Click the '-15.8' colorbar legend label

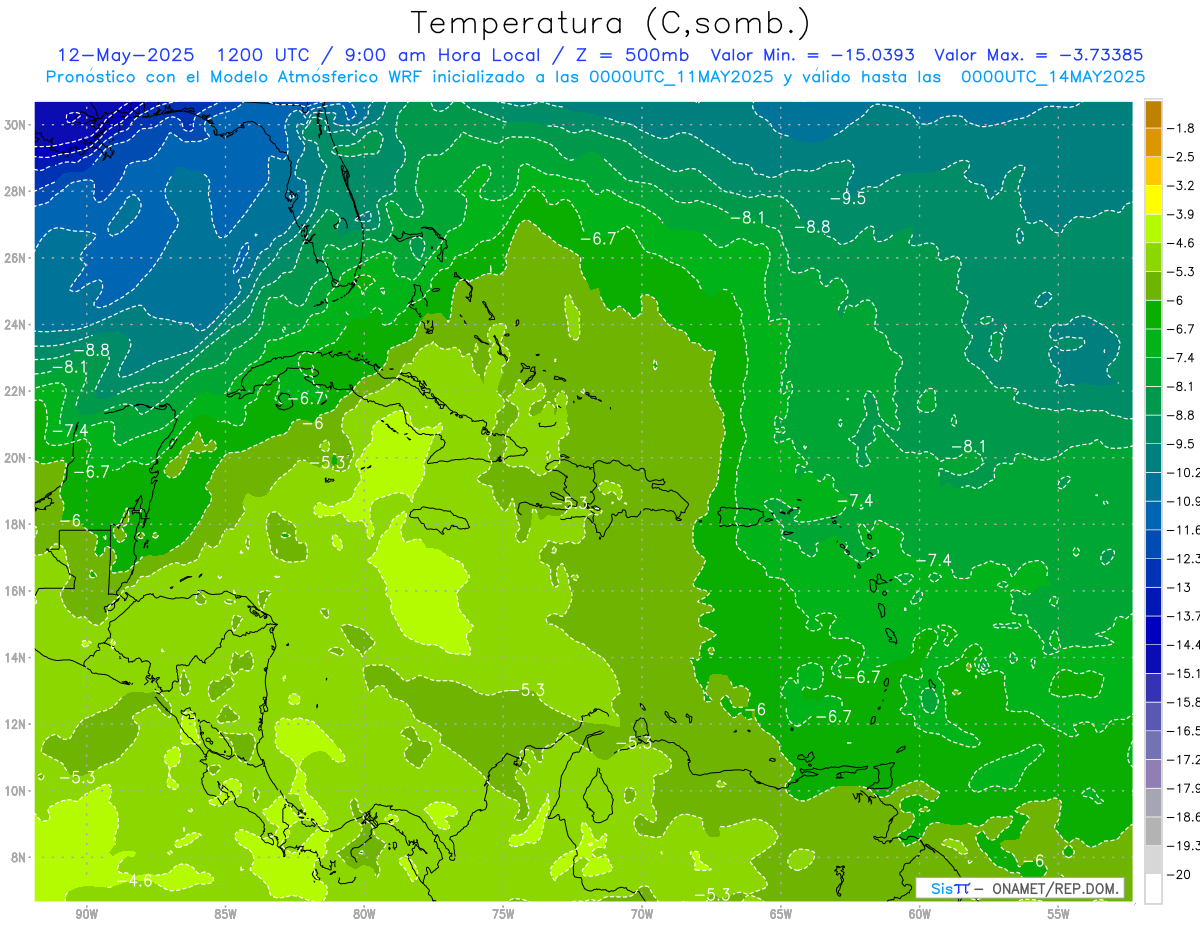coord(1186,702)
